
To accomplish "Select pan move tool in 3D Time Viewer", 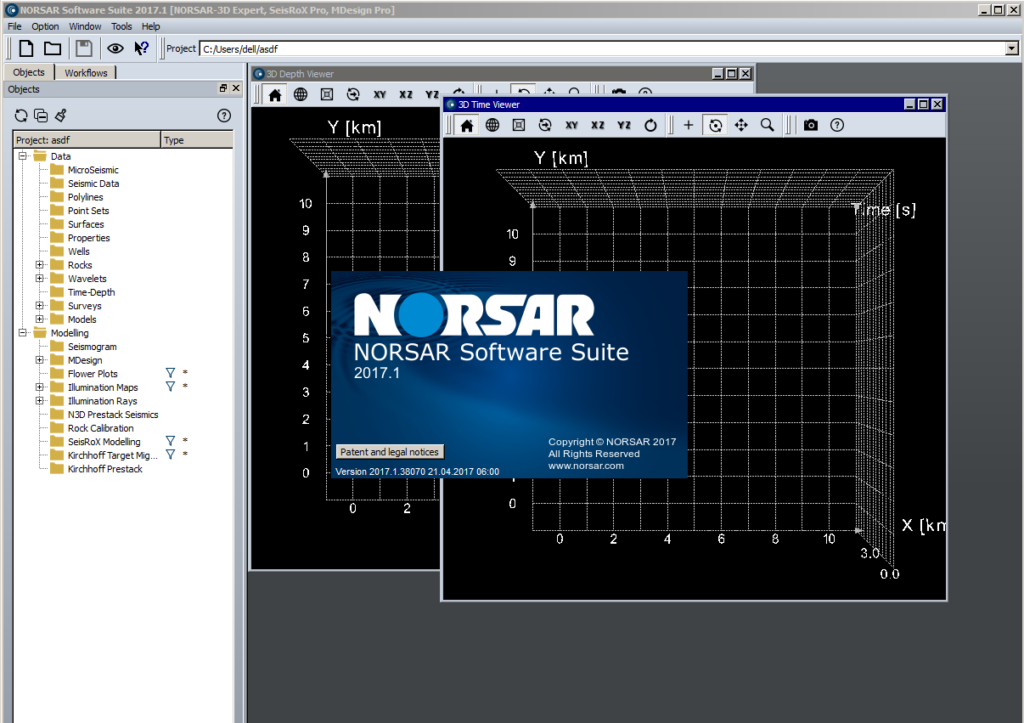I will pyautogui.click(x=741, y=125).
